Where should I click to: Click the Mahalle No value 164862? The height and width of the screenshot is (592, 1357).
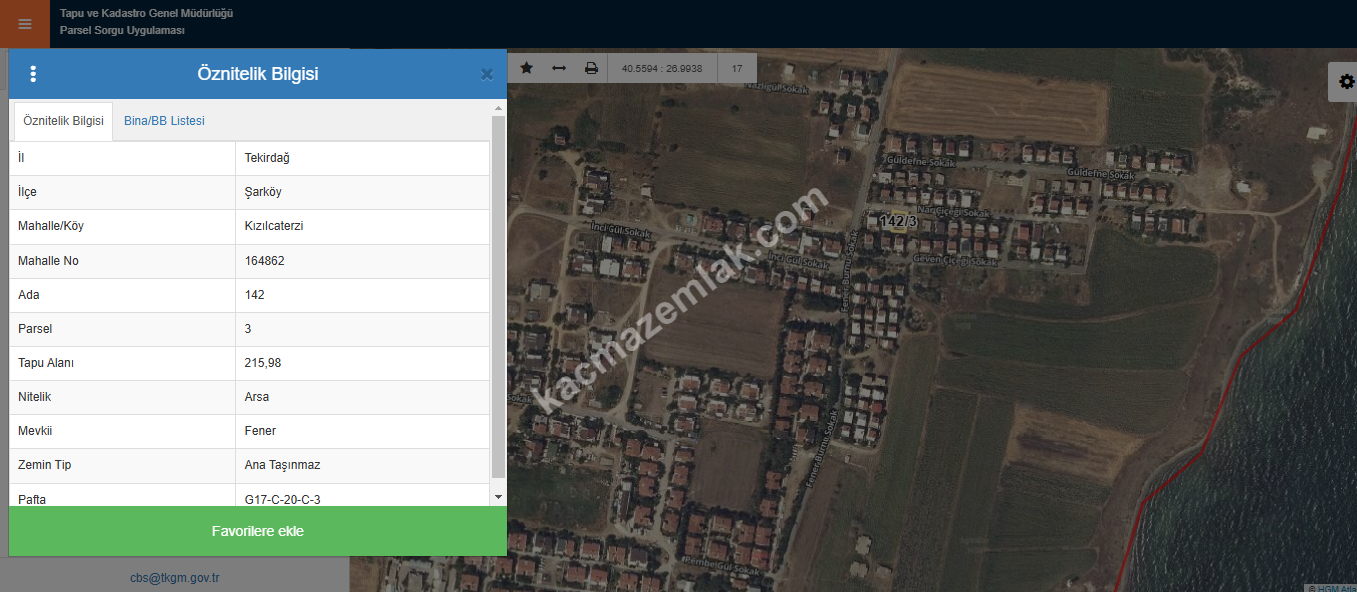click(x=265, y=261)
